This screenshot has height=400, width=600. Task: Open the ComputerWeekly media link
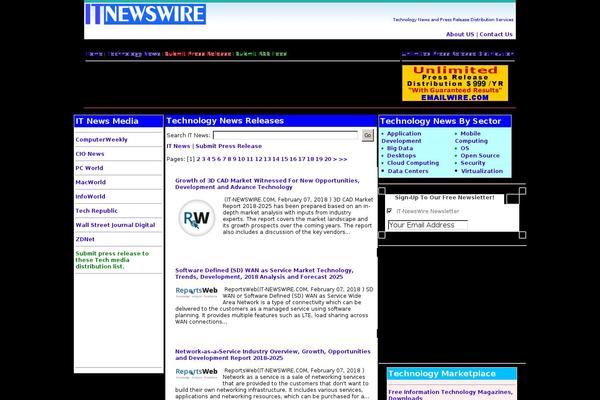click(x=101, y=140)
